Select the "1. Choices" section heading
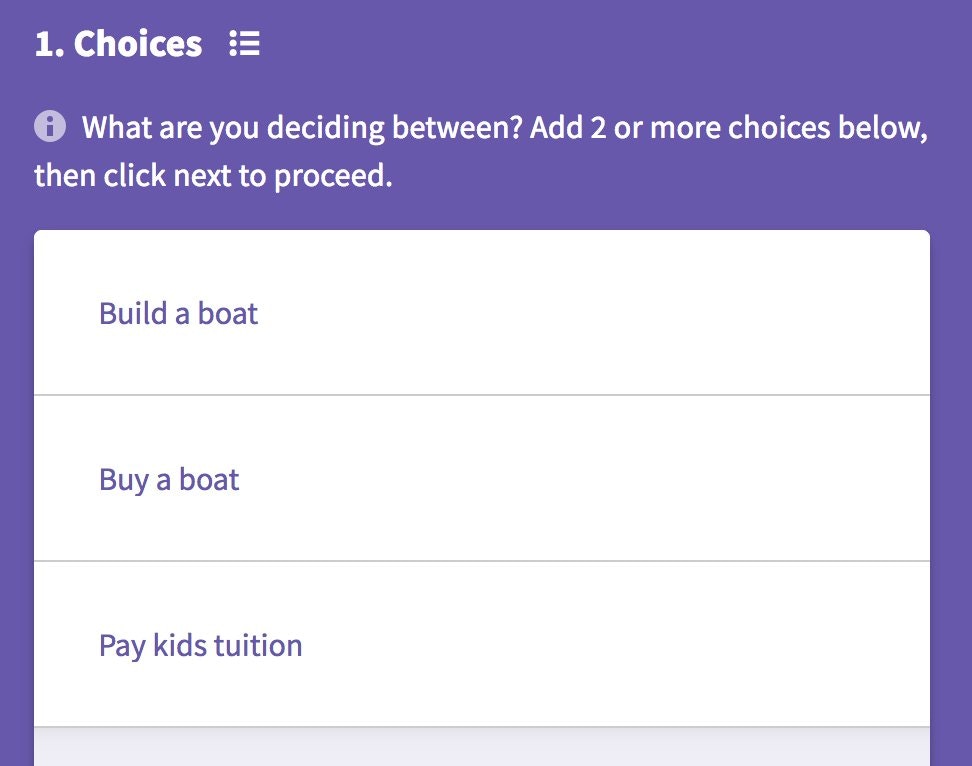The height and width of the screenshot is (766, 972). 118,44
